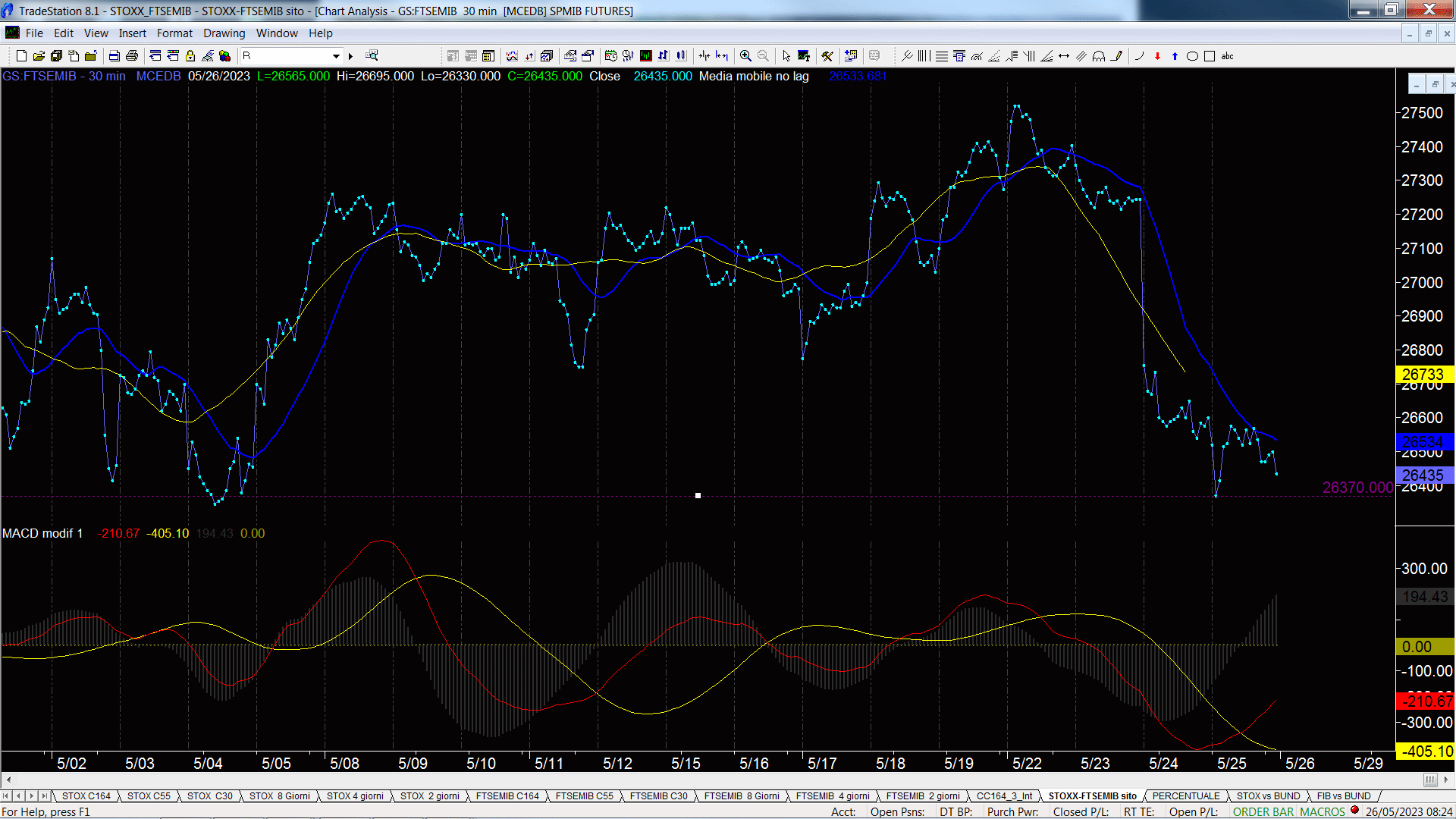Click horizontal scrollbar left arrow
This screenshot has height=819, width=1456.
8,780
